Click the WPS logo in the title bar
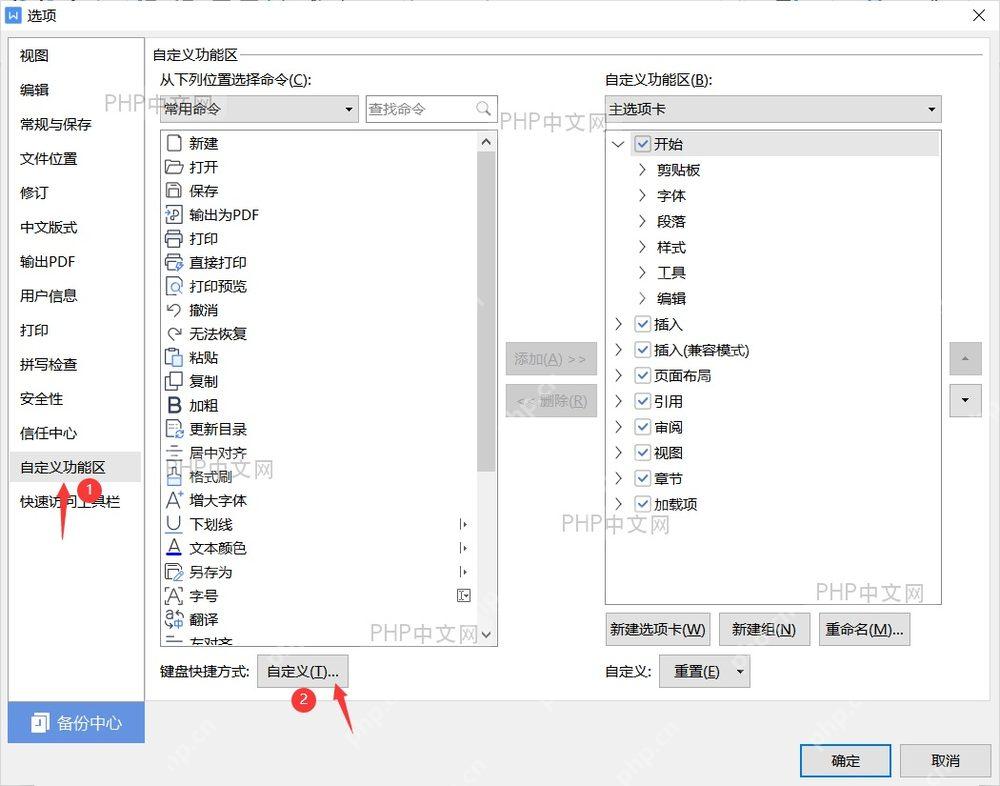Viewport: 1000px width, 786px height. click(13, 15)
